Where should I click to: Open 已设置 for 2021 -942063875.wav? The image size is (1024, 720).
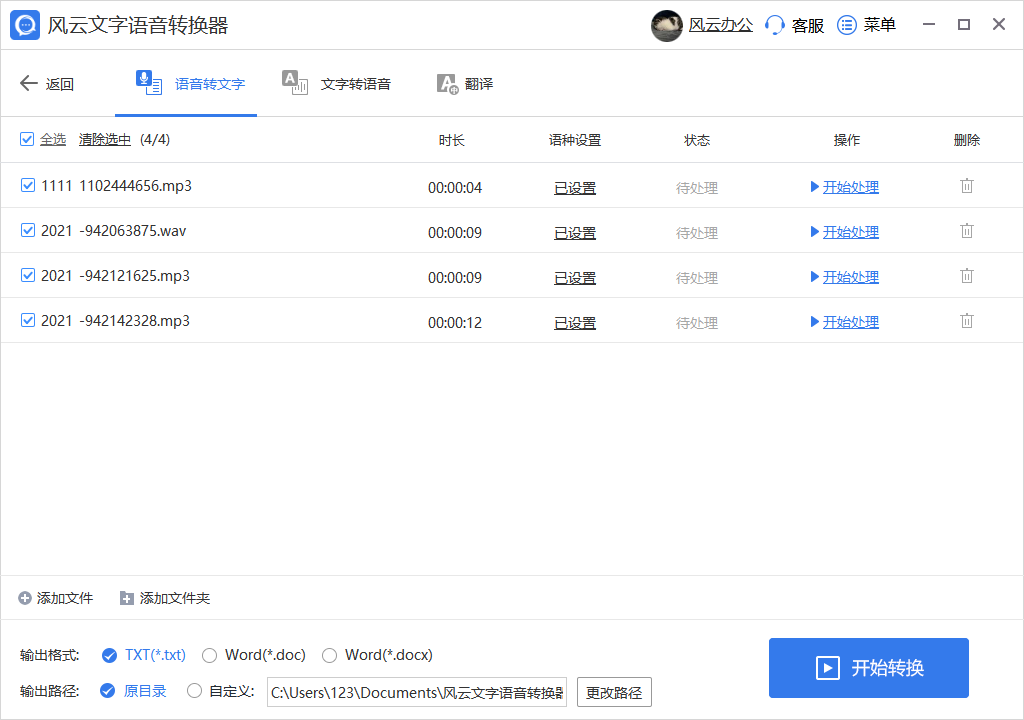tap(575, 233)
